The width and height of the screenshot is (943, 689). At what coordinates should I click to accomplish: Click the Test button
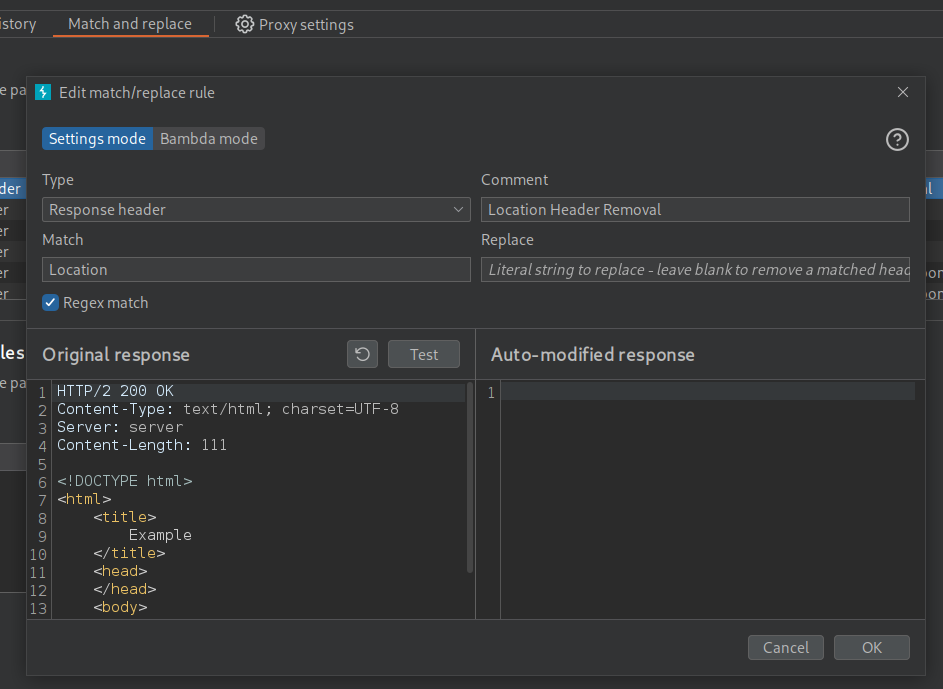[424, 354]
